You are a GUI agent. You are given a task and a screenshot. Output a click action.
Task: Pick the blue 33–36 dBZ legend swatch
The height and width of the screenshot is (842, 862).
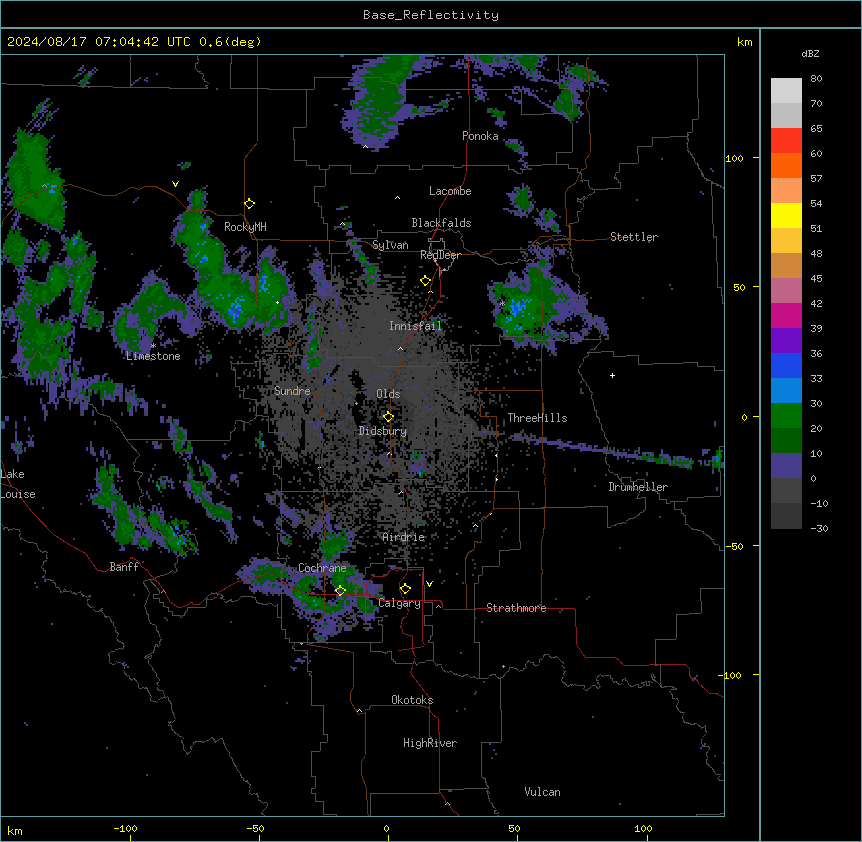(x=786, y=365)
